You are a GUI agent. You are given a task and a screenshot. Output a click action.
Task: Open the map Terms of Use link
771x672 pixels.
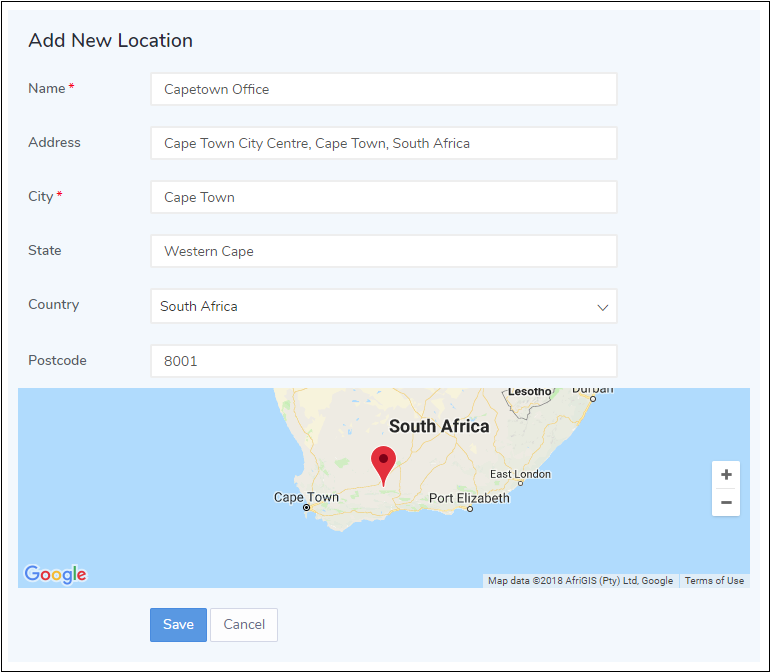(x=714, y=581)
